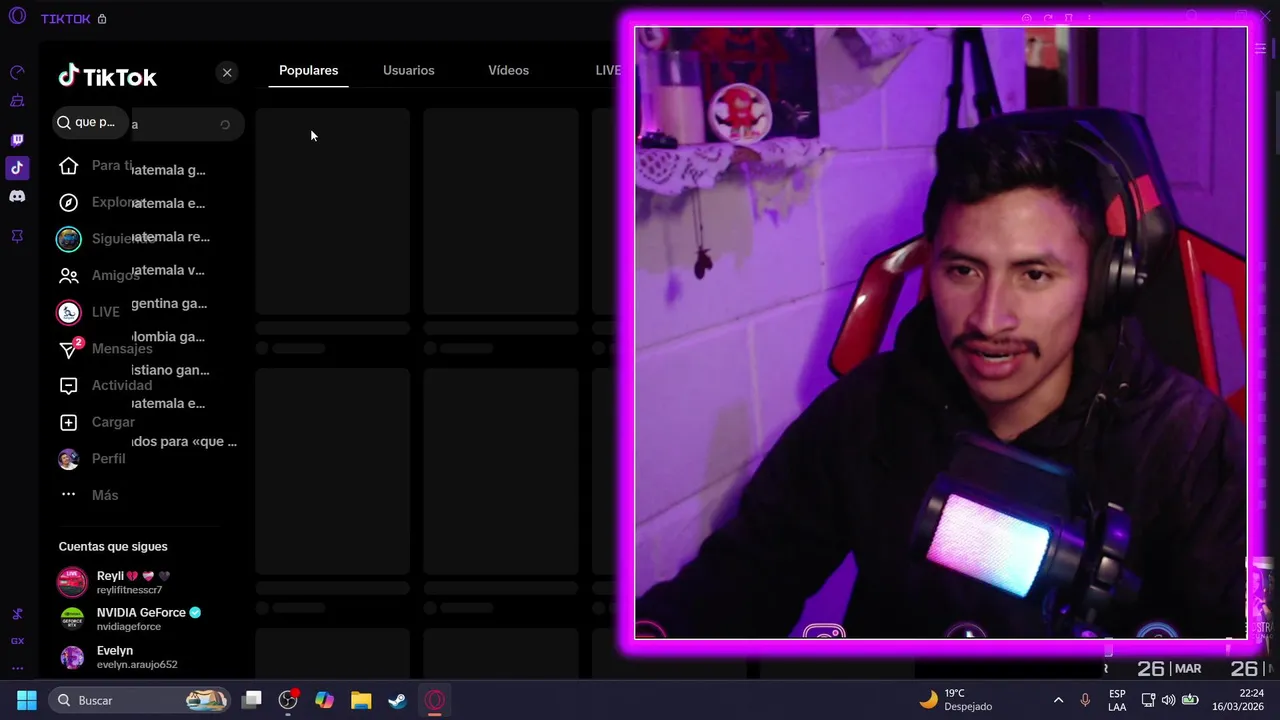Click the player icon above GX
The height and width of the screenshot is (720, 1280).
point(17,614)
